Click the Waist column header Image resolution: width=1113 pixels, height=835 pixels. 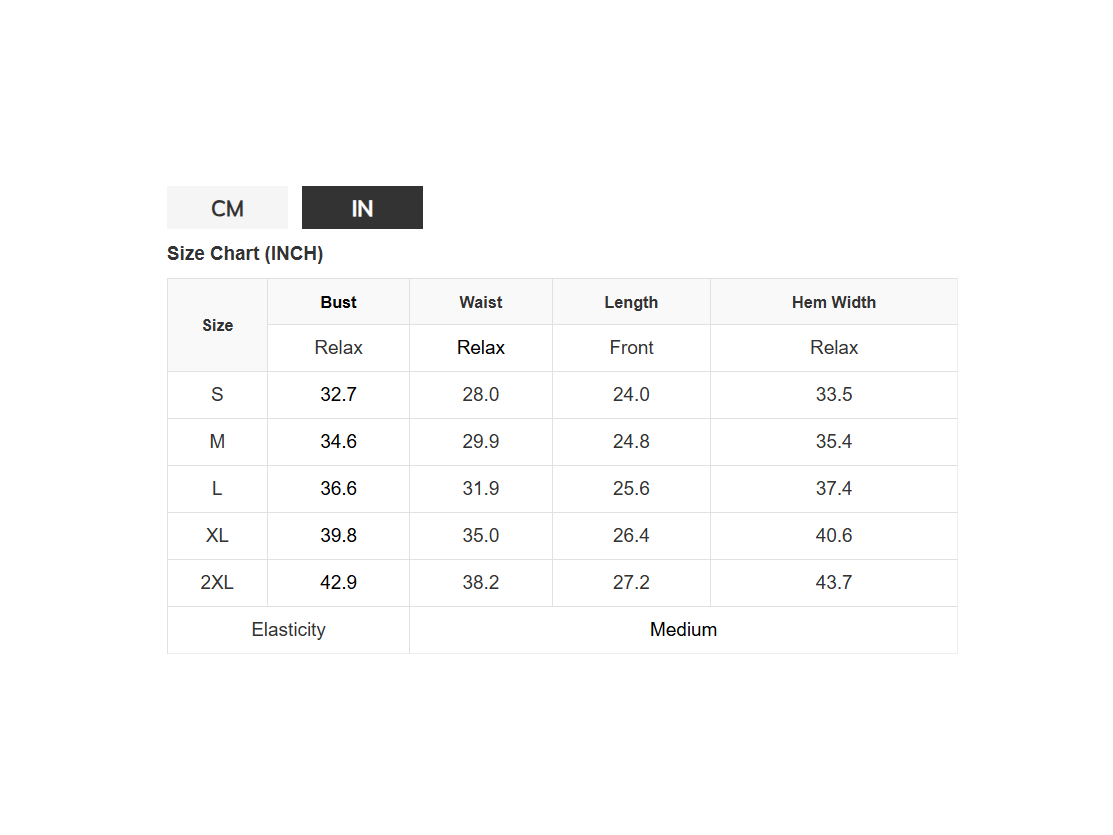[481, 302]
